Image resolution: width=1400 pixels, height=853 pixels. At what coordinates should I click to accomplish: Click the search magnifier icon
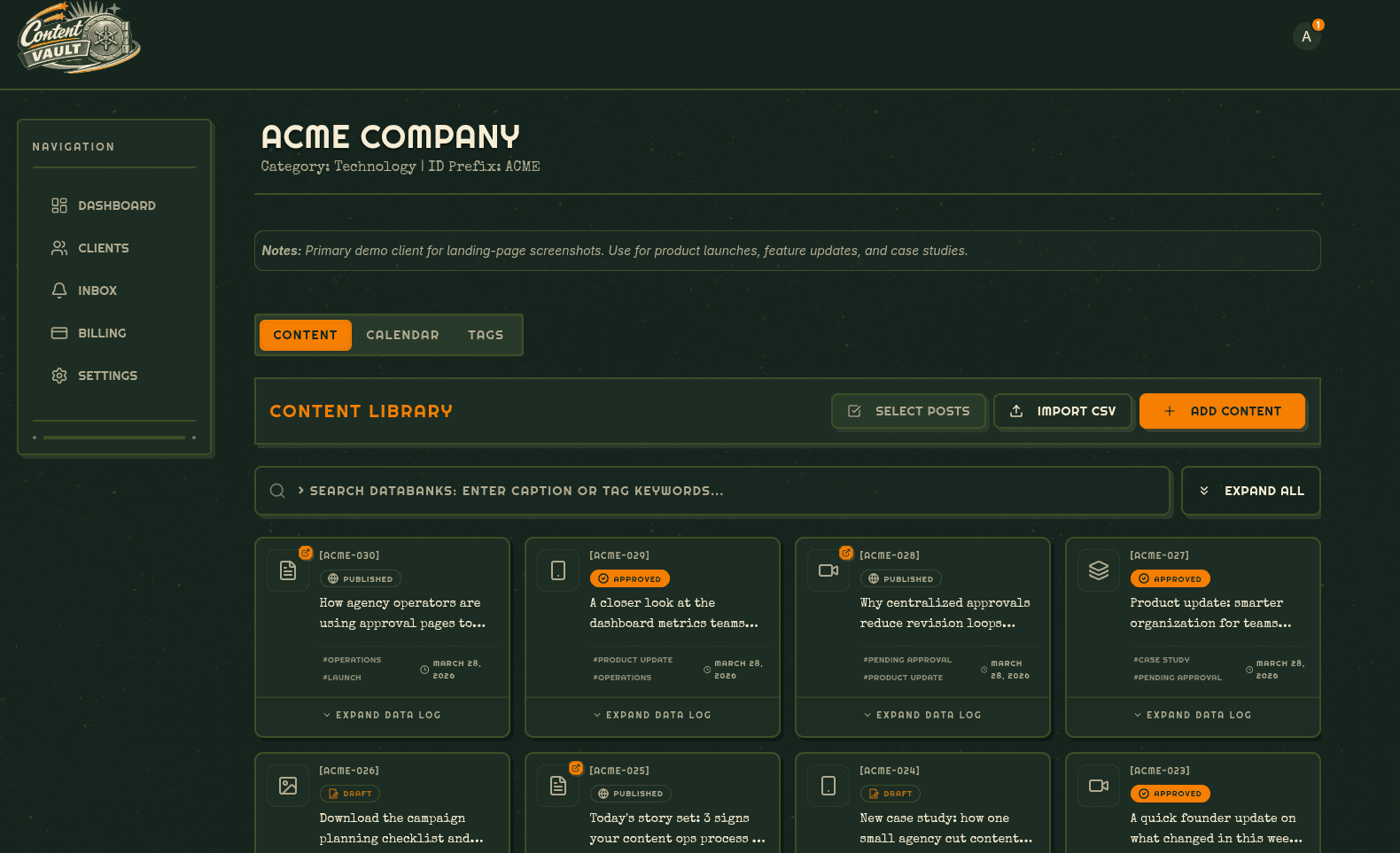(x=277, y=491)
